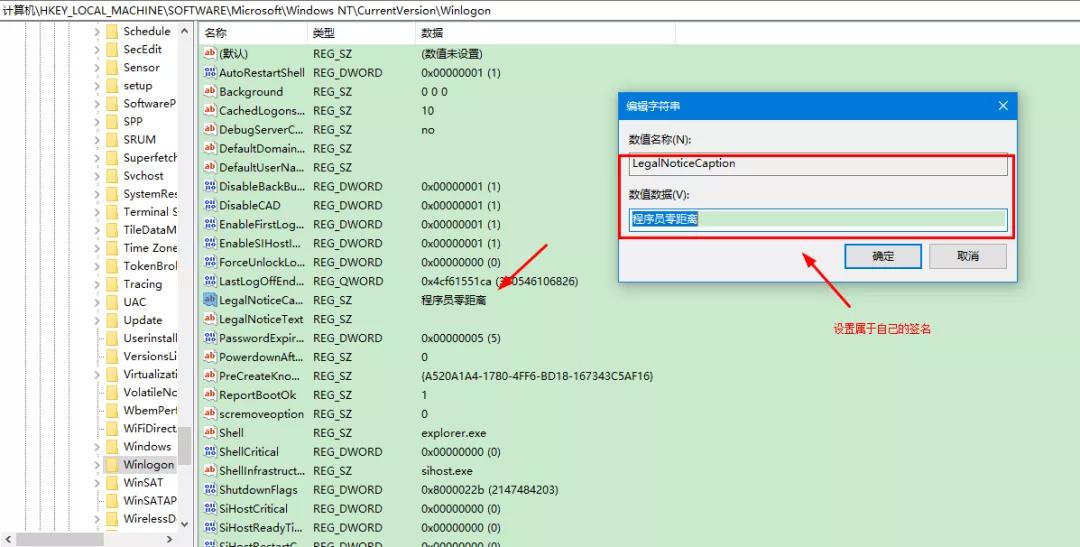Click the 数值名称 LegalNoticeCaption field
1080x547 pixels.
click(x=818, y=164)
